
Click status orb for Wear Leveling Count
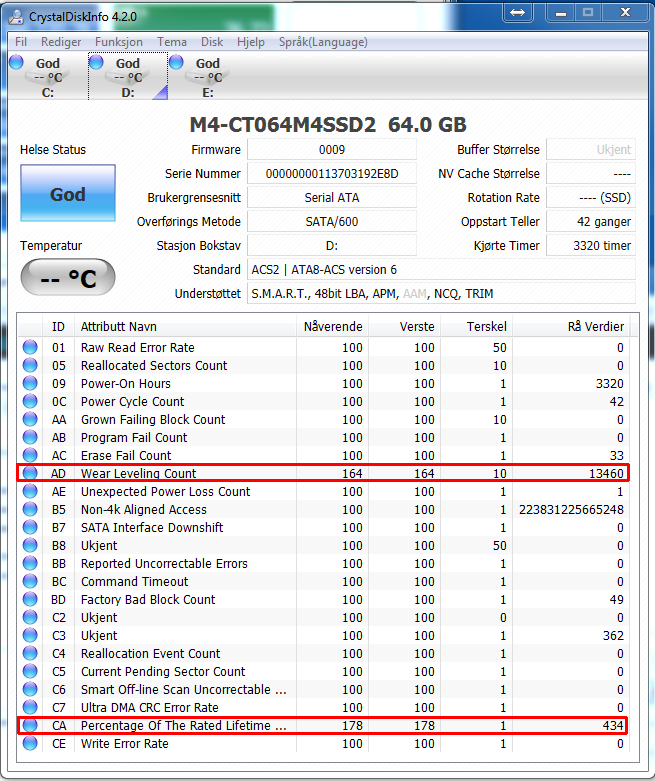click(x=30, y=473)
